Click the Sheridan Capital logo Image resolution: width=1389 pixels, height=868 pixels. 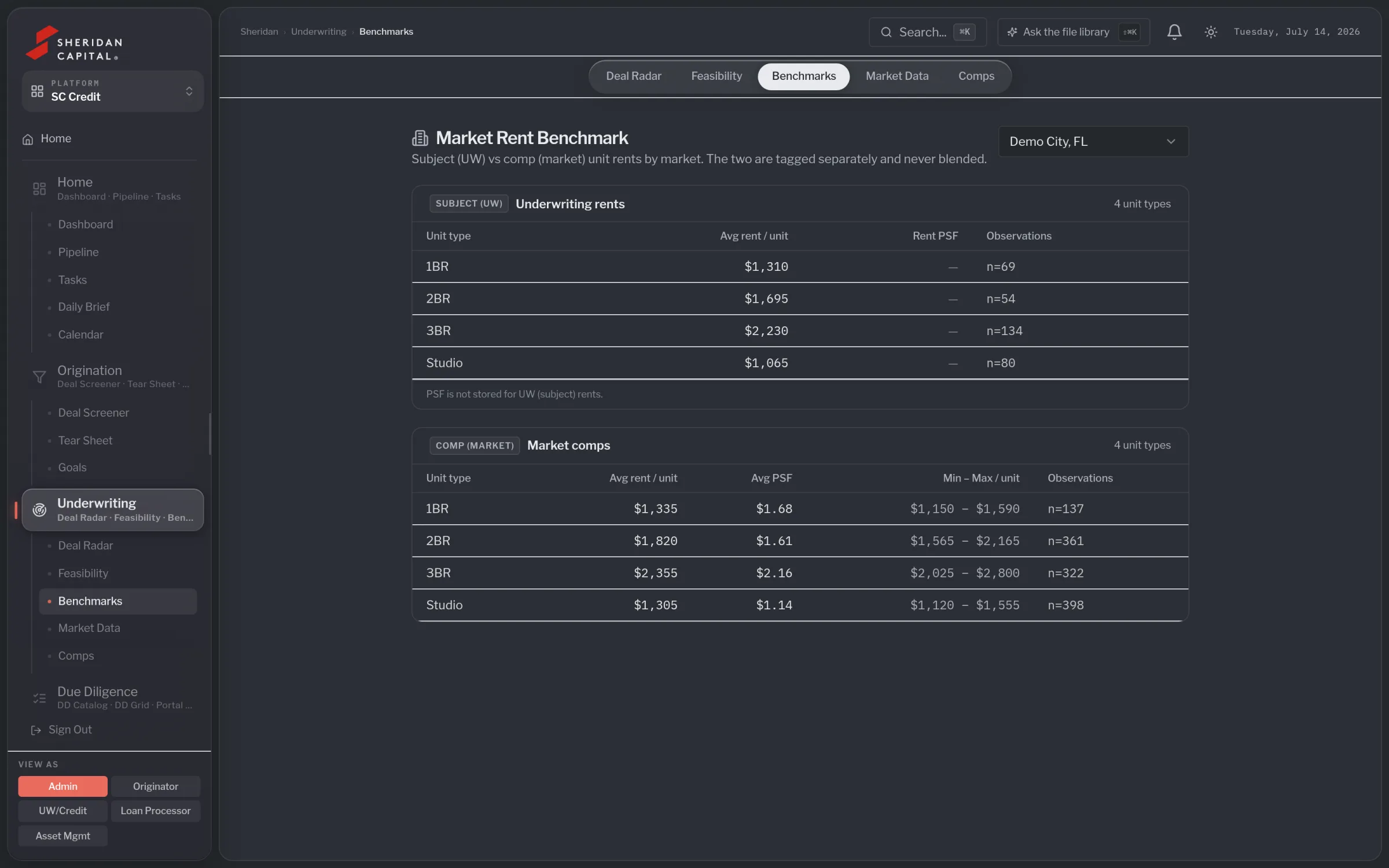click(74, 42)
